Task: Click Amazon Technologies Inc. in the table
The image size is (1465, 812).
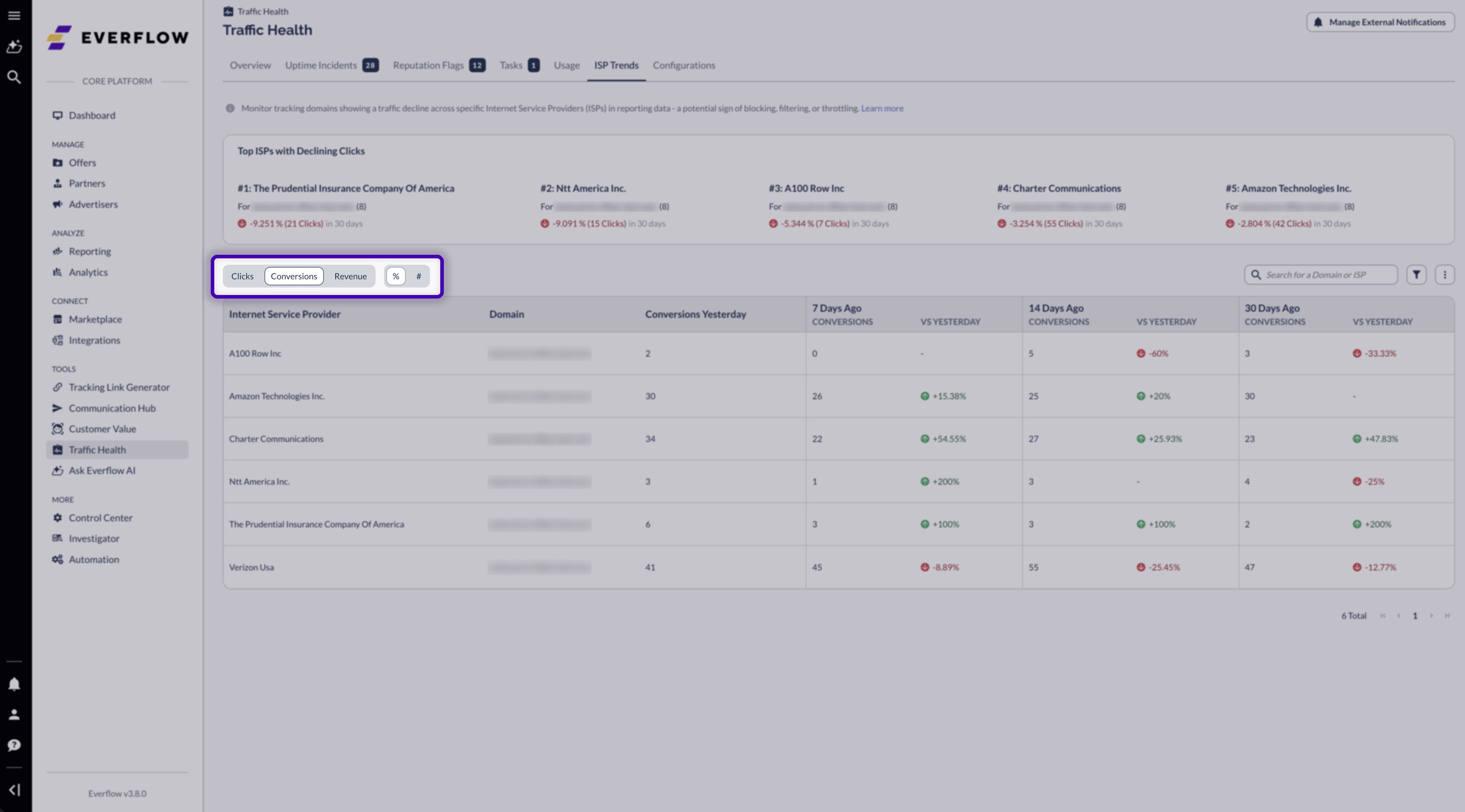Action: click(x=277, y=396)
